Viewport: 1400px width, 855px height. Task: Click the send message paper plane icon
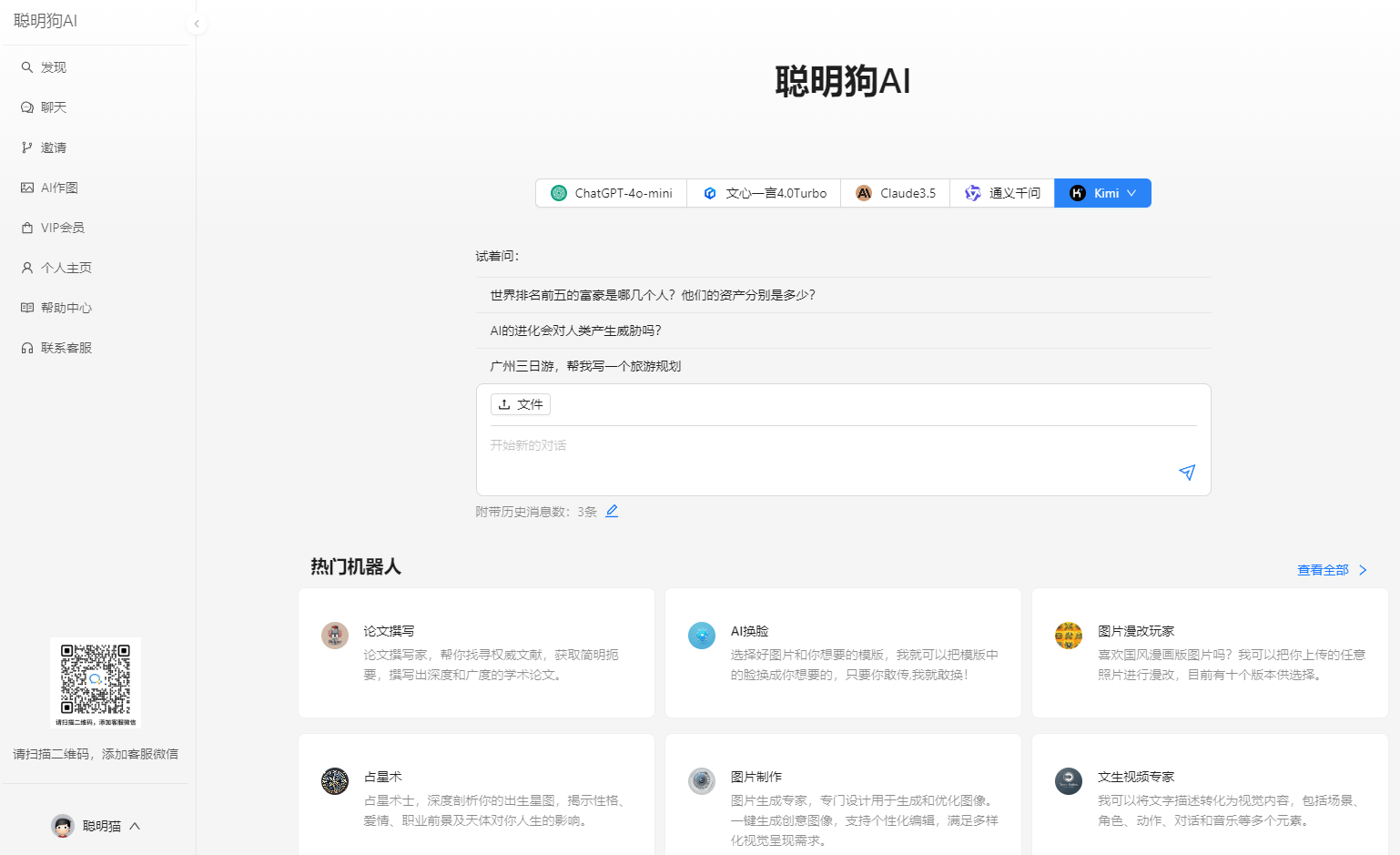tap(1186, 473)
